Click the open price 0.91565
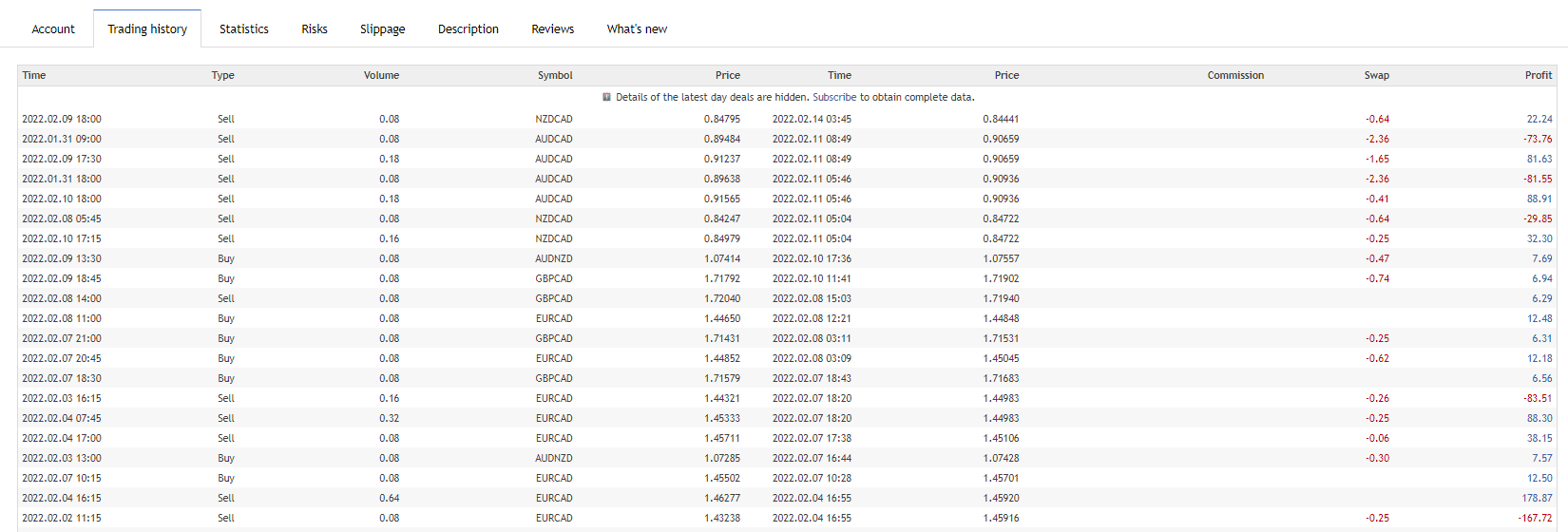1568x532 pixels. (x=722, y=199)
